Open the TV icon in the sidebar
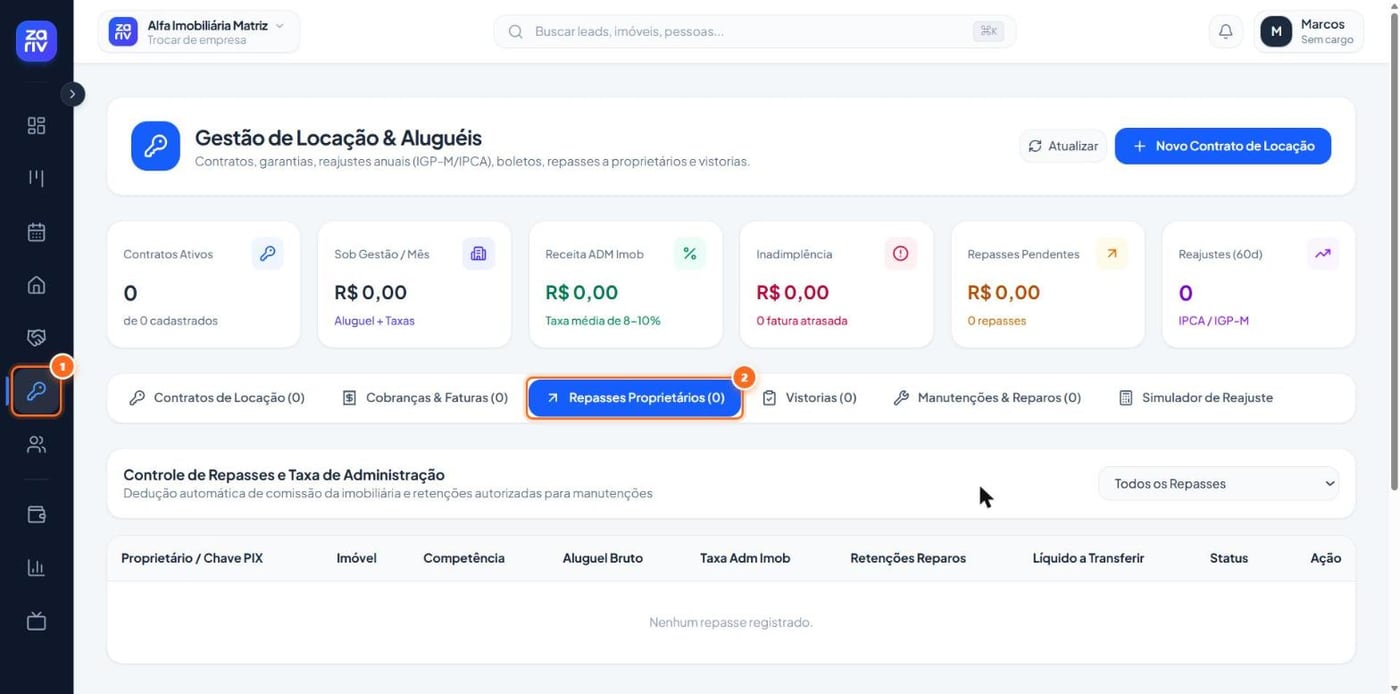This screenshot has height=694, width=1400. tap(36, 621)
